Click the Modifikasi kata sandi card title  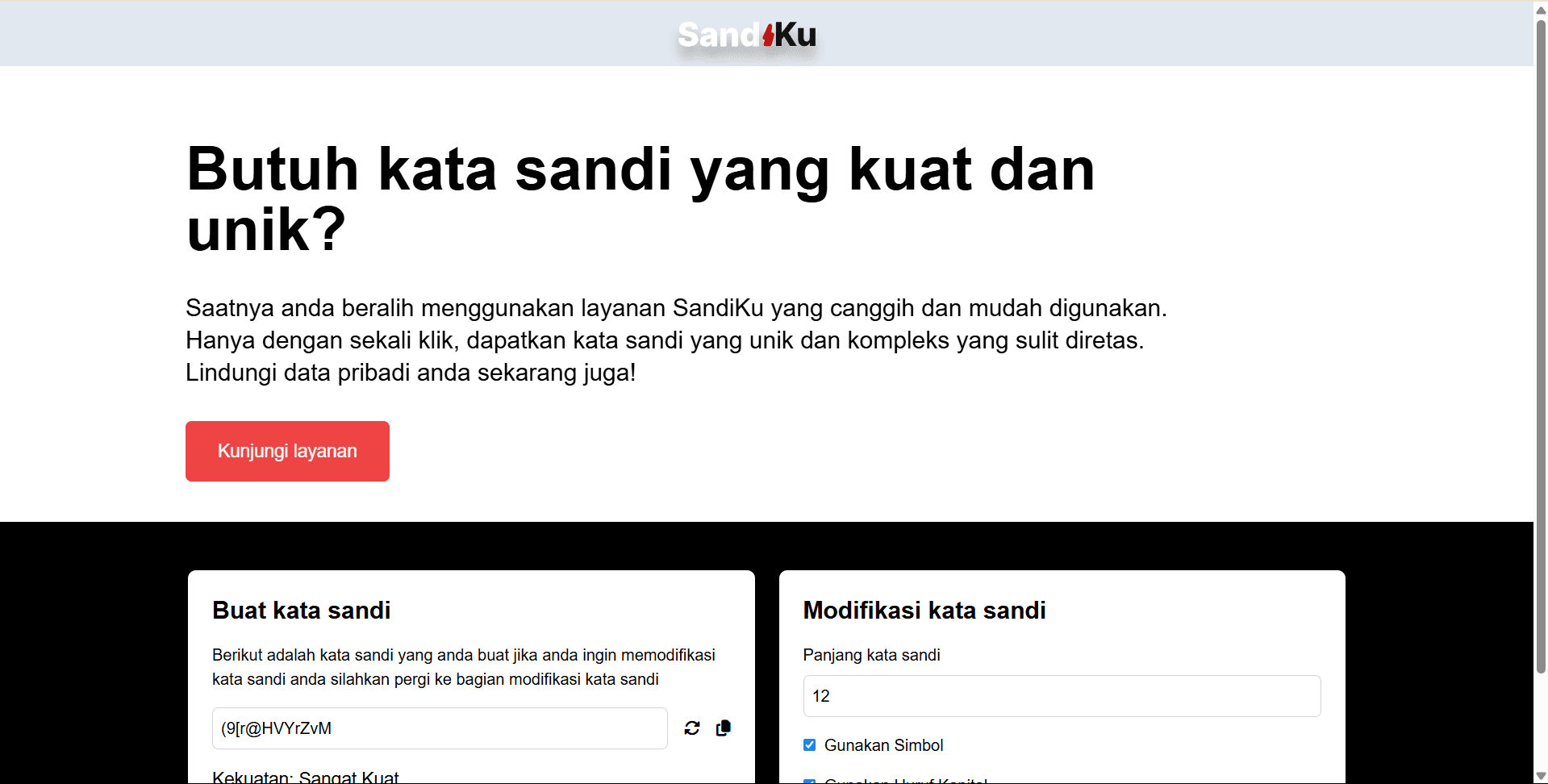tap(924, 610)
